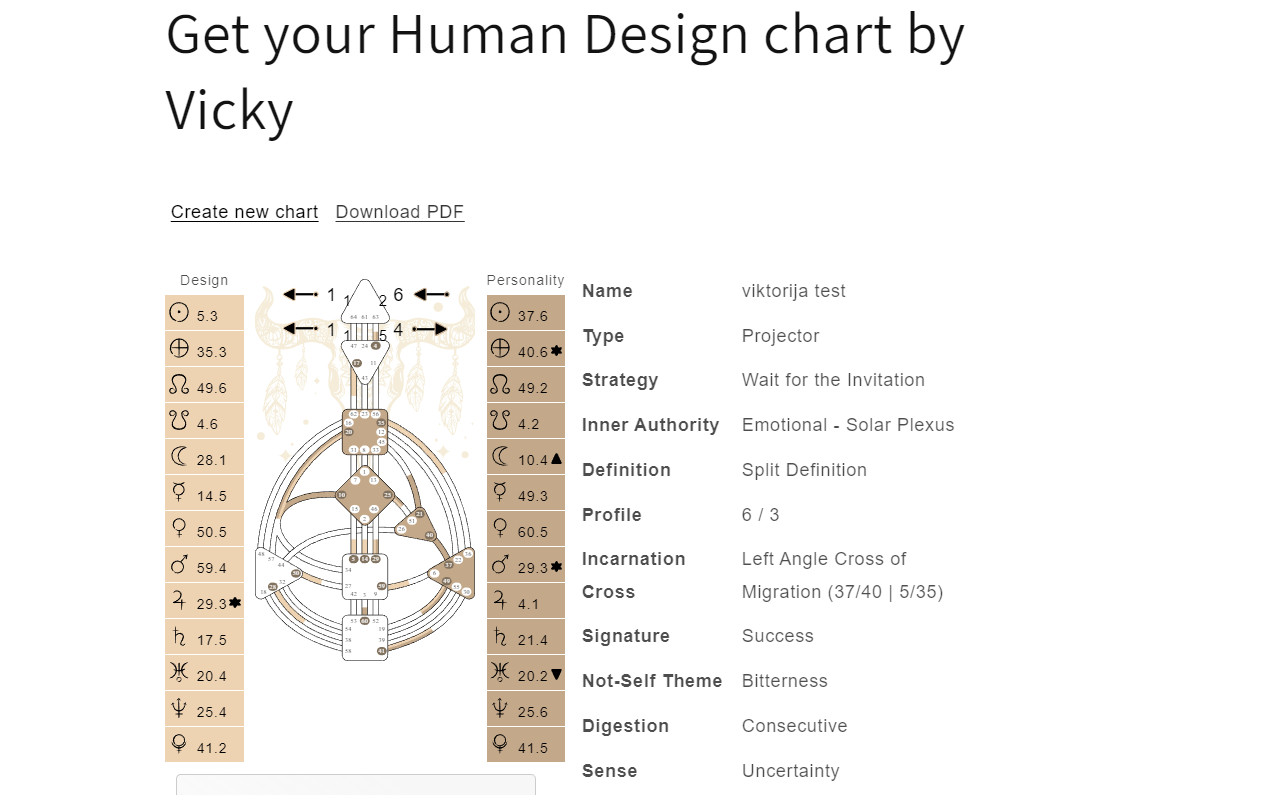Viewport: 1271px width, 795px height.
Task: Click the Venus symbol next to 60.5
Action: [x=501, y=528]
